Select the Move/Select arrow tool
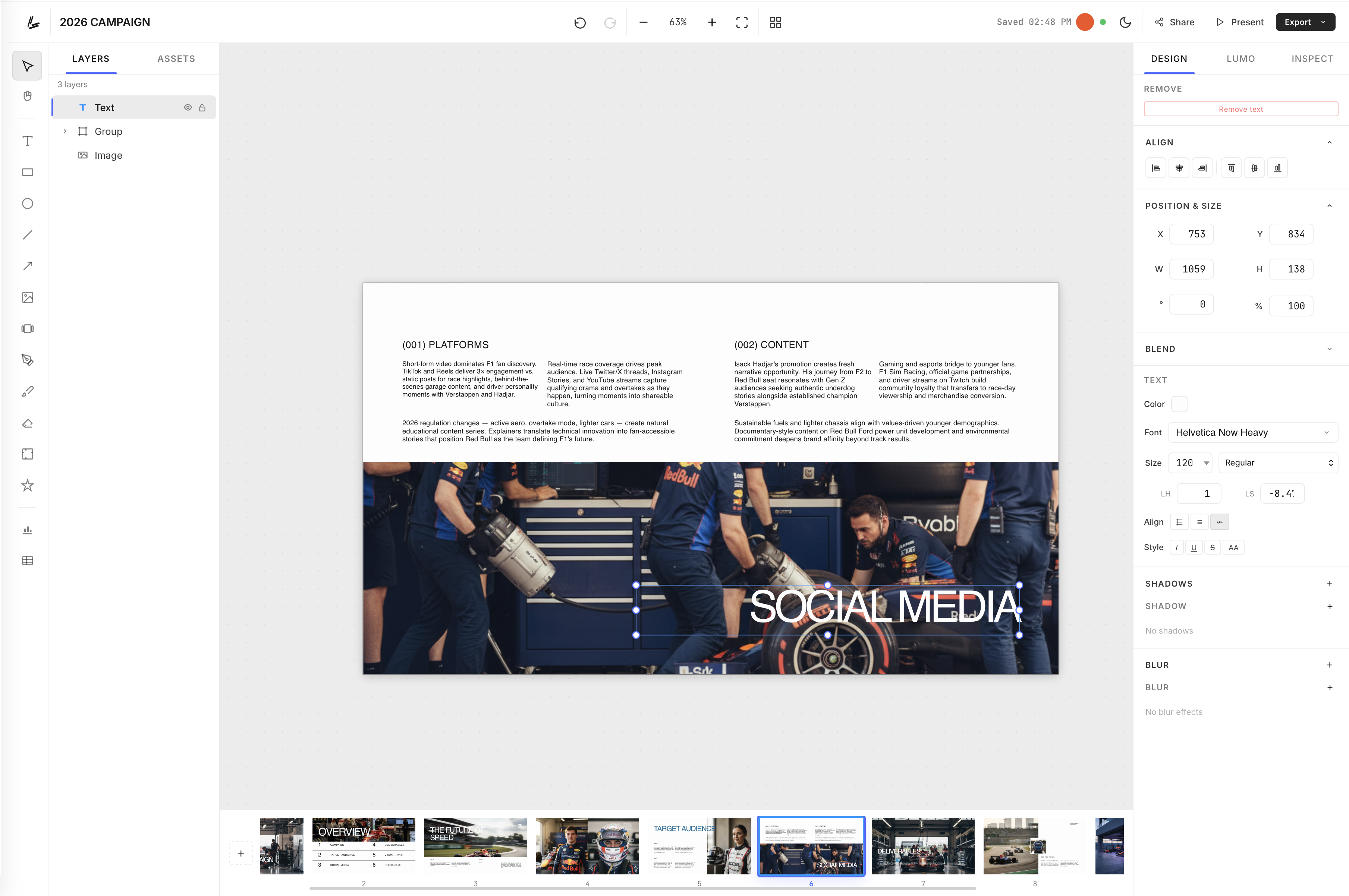1349x896 pixels. (28, 66)
